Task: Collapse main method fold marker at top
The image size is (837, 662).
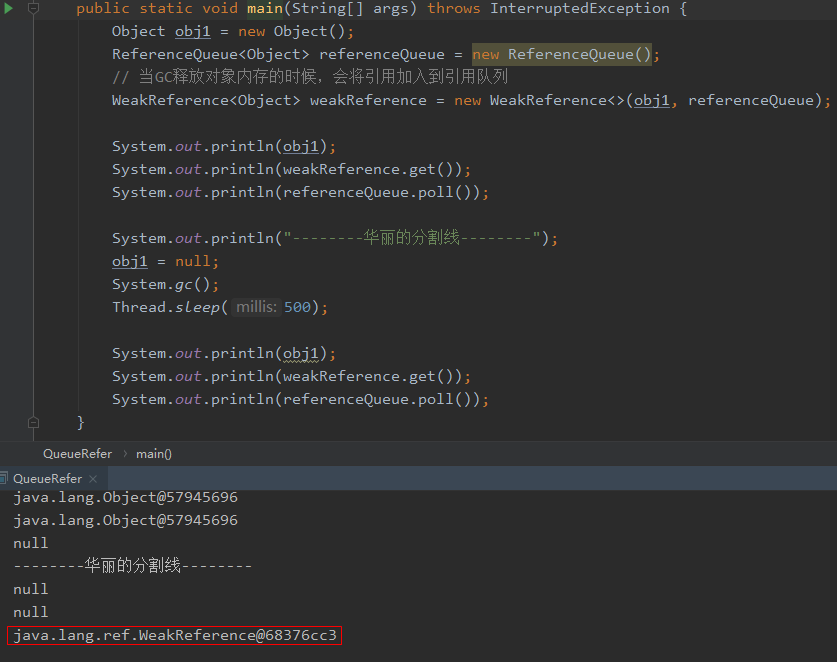Action: pos(33,8)
